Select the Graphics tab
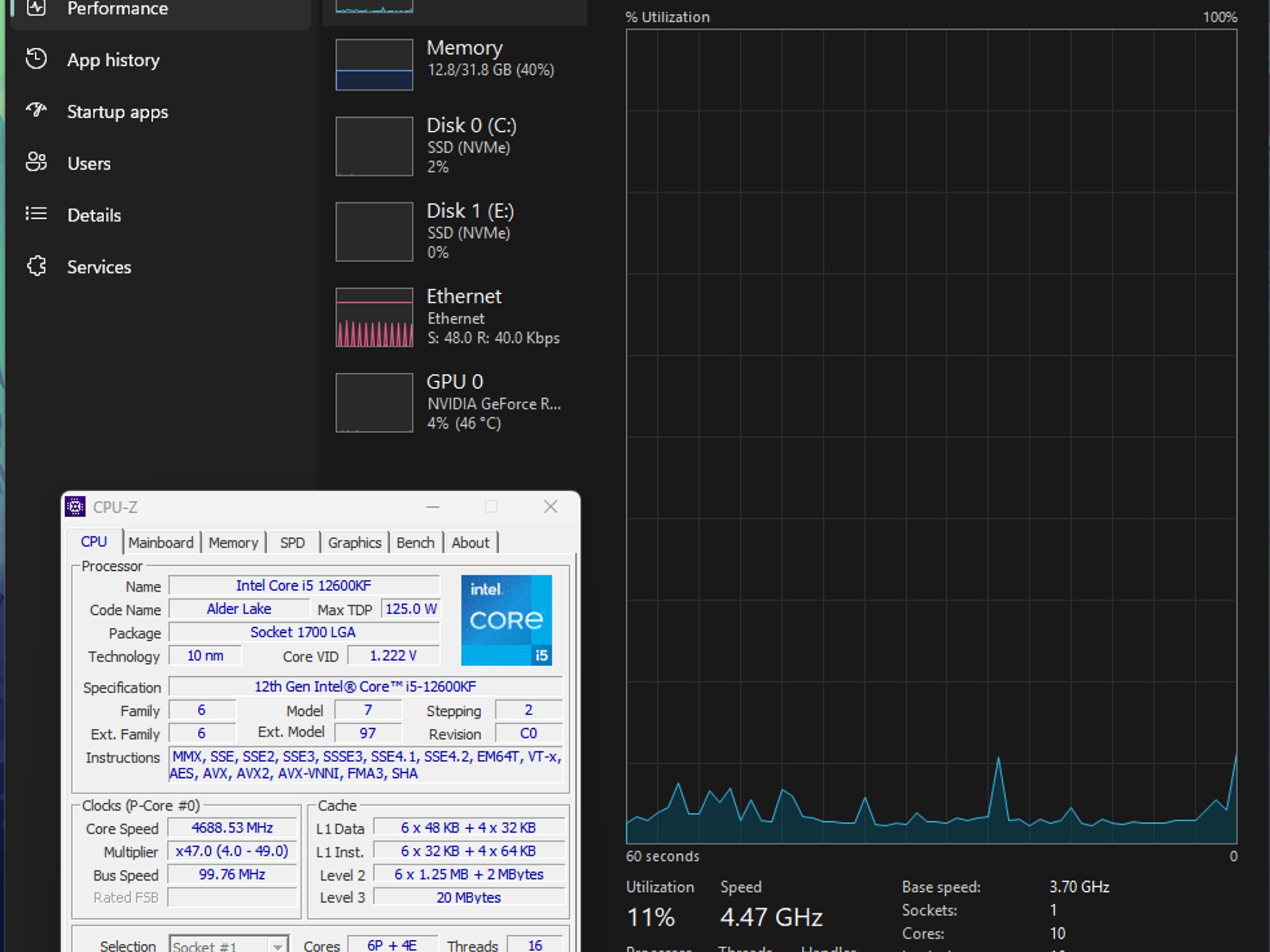Viewport: 1270px width, 952px height. 354,542
